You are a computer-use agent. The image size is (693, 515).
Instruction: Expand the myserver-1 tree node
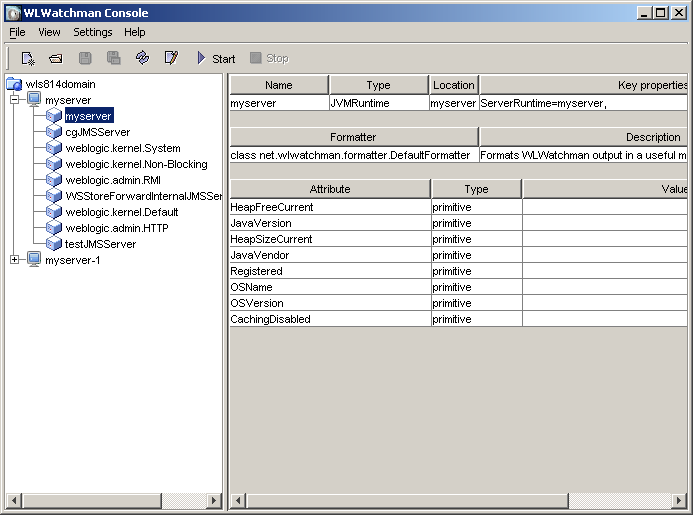[x=15, y=260]
